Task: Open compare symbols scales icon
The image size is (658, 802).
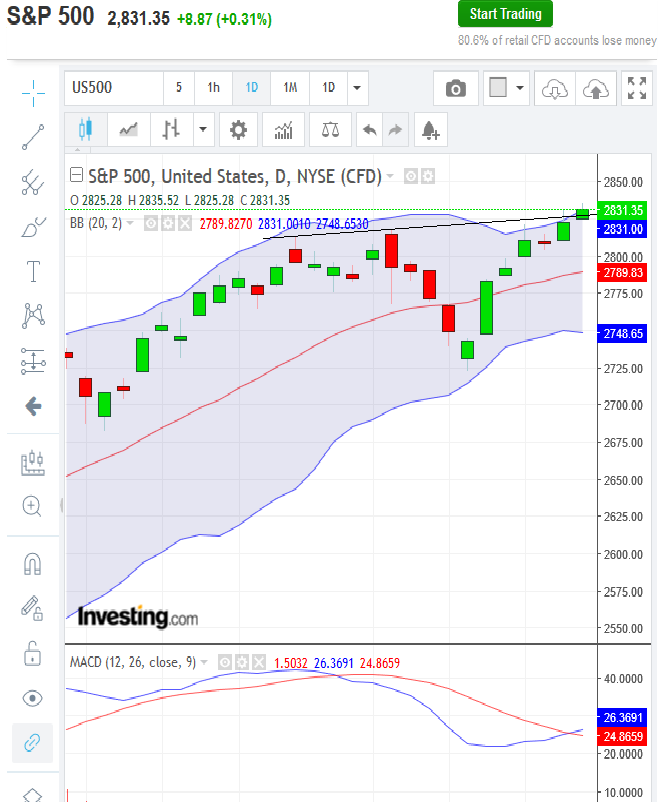Action: tap(330, 129)
